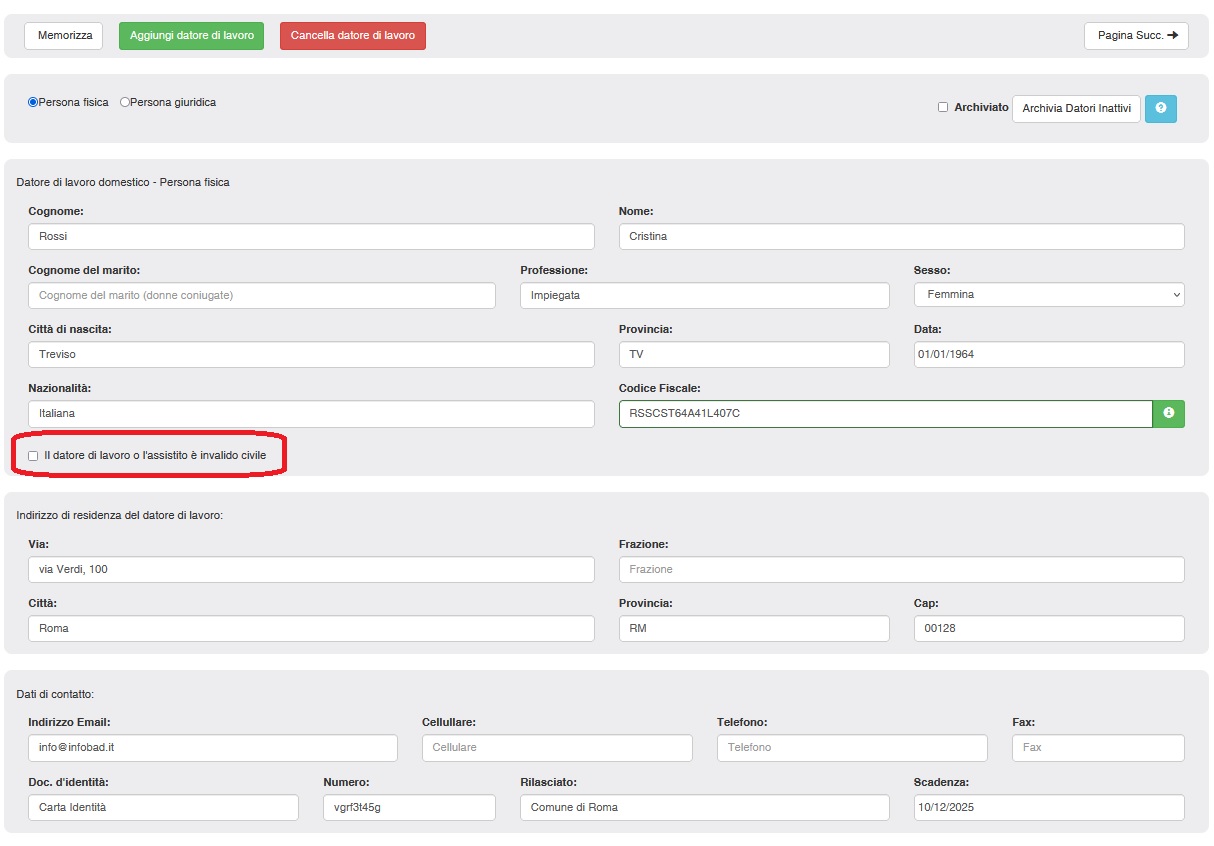Click the Cognome input field
Image resolution: width=1214 pixels, height=846 pixels.
pos(311,237)
